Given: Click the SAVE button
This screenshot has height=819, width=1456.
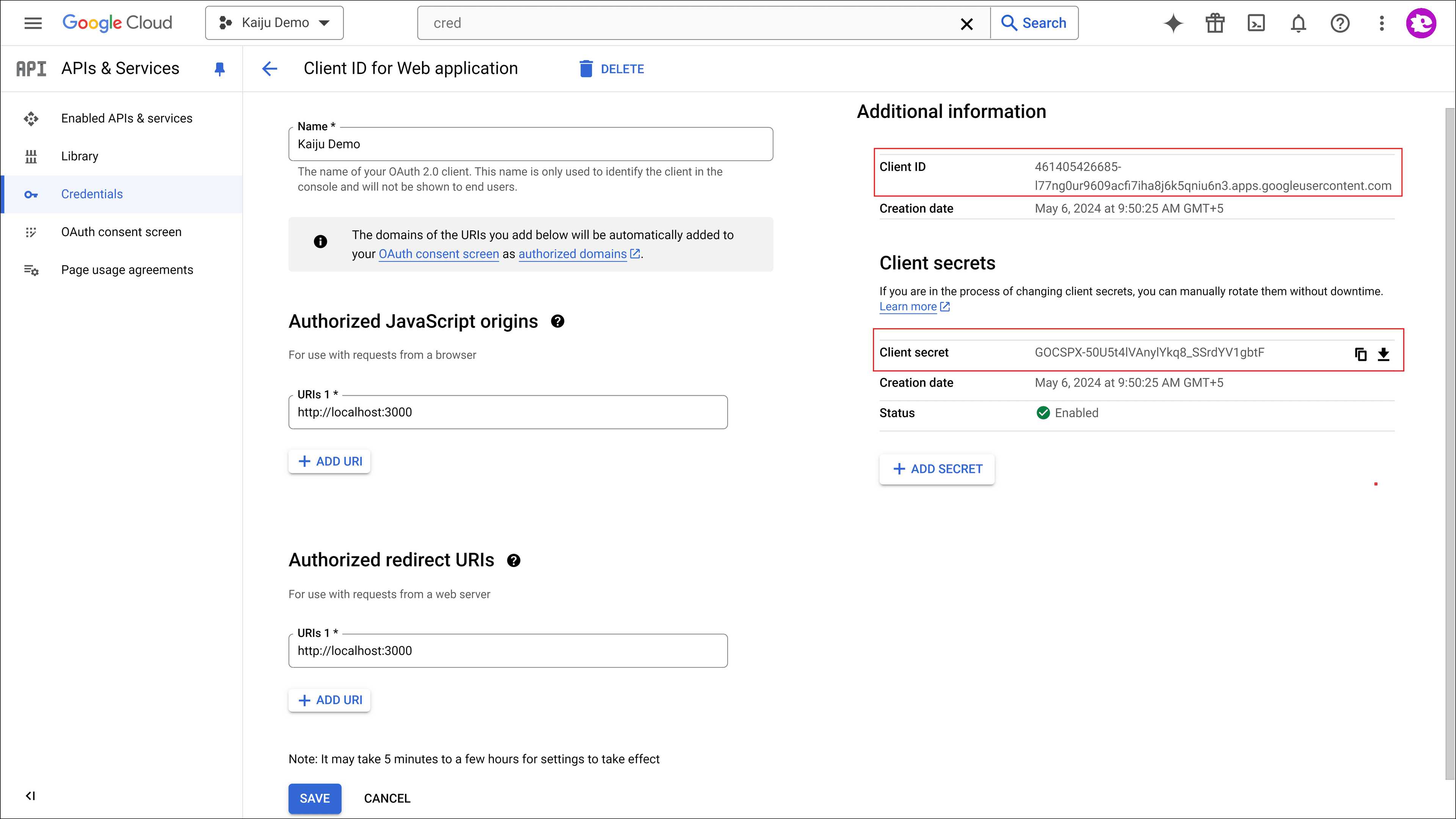Looking at the screenshot, I should [x=315, y=798].
